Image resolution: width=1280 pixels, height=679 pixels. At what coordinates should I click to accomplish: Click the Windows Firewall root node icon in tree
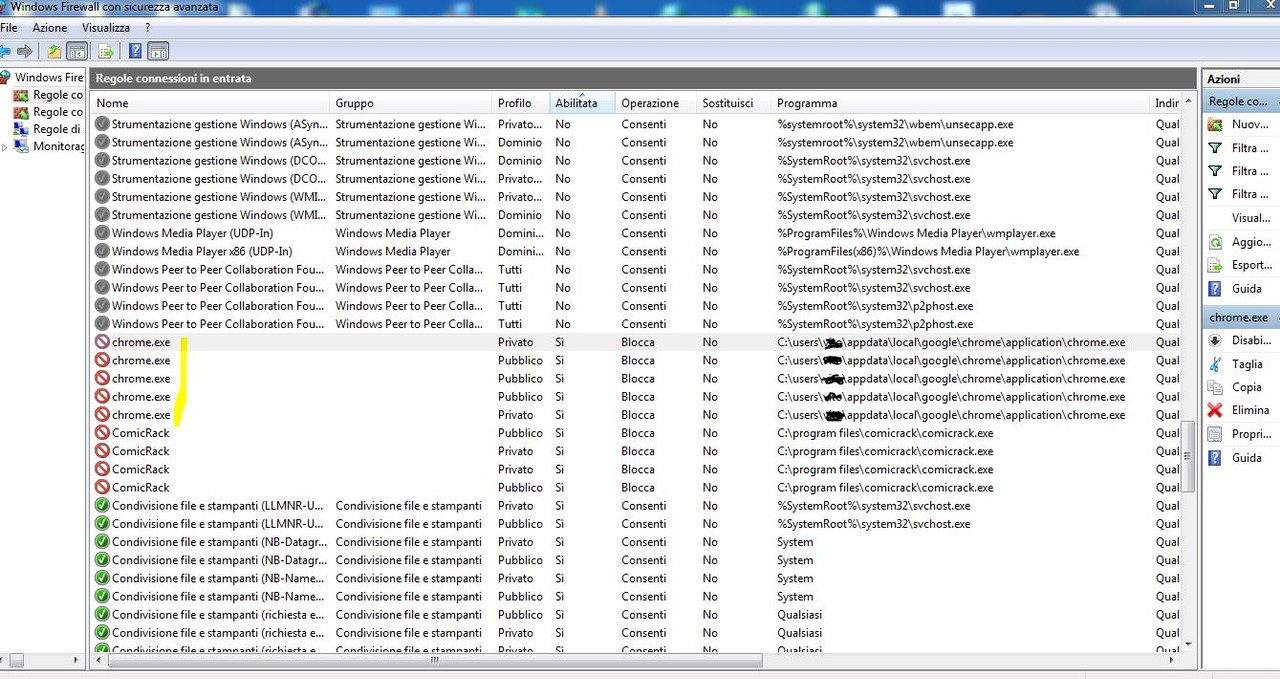tap(5, 77)
